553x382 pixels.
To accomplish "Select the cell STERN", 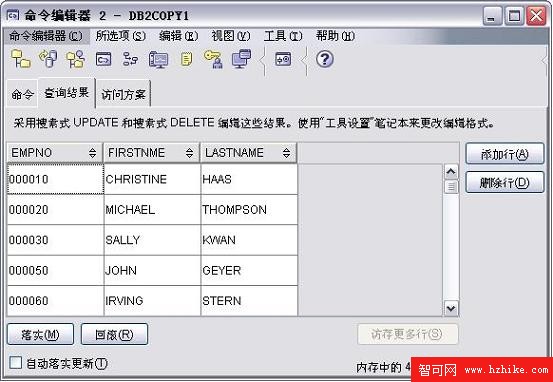I will (249, 301).
